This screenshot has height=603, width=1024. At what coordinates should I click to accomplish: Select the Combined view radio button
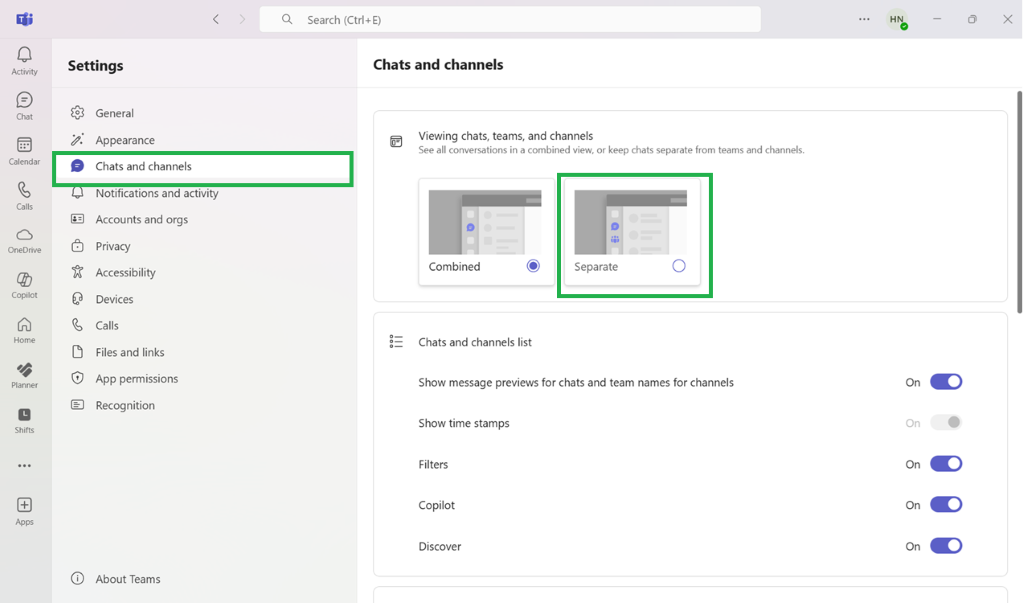533,266
